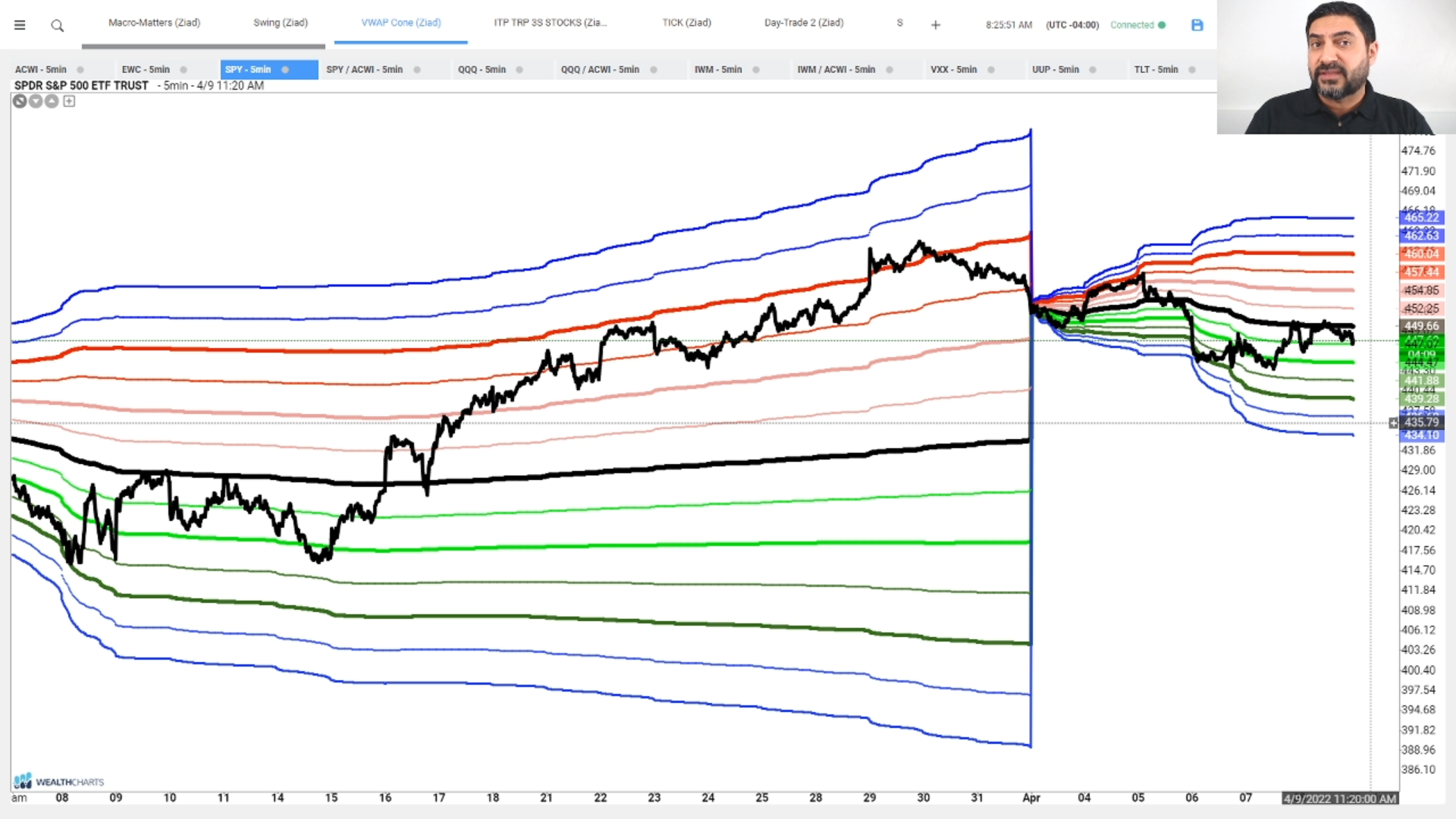
Task: Click the dot on QQQ - 5min tab
Action: (x=519, y=70)
